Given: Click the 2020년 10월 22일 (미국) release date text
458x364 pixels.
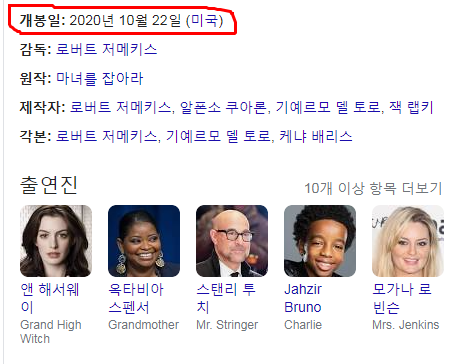Looking at the screenshot, I should 146,21.
